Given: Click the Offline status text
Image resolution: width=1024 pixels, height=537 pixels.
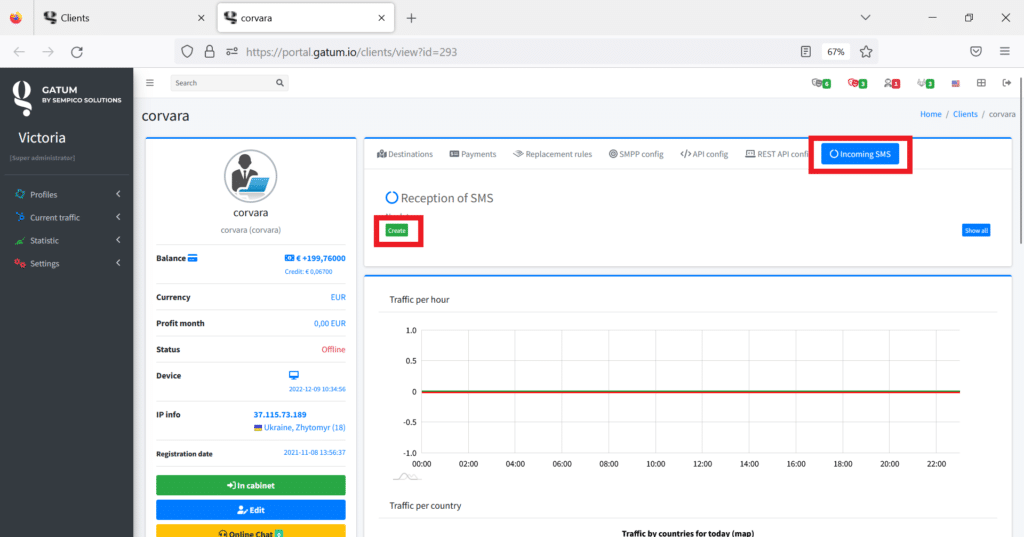Looking at the screenshot, I should (x=333, y=350).
